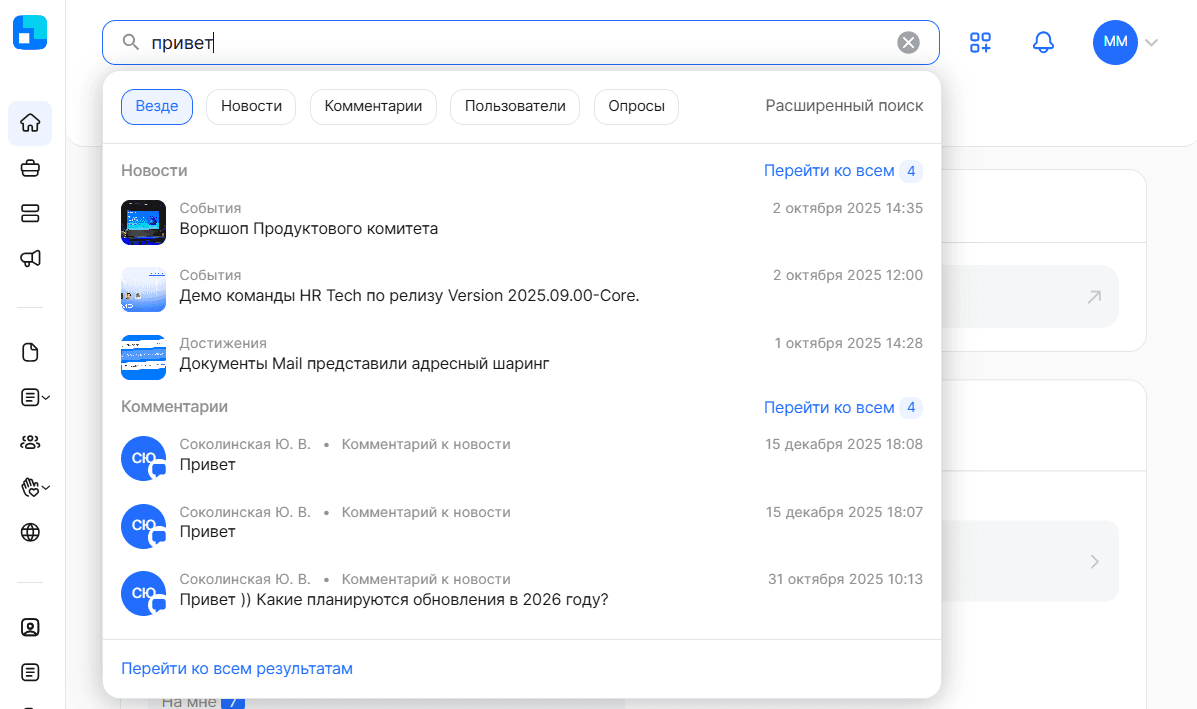Open the groups icon in the sidebar

[30, 442]
